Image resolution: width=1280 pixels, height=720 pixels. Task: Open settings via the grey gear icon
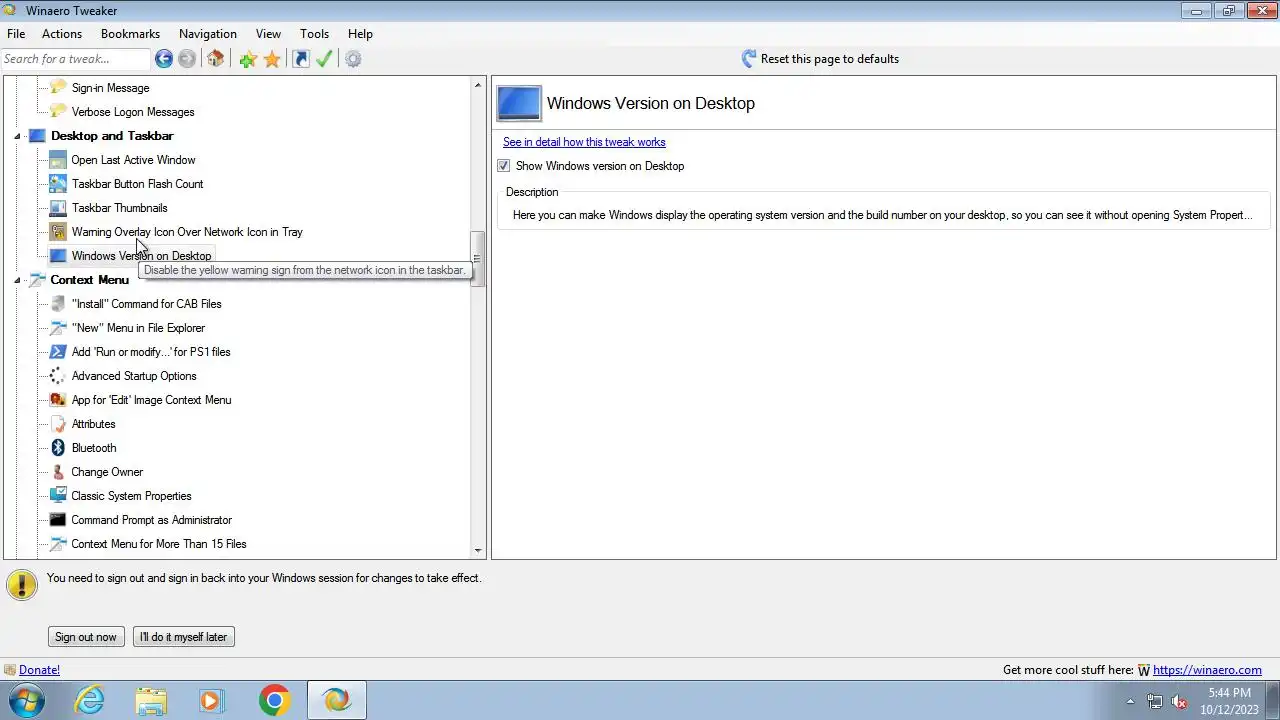[353, 59]
